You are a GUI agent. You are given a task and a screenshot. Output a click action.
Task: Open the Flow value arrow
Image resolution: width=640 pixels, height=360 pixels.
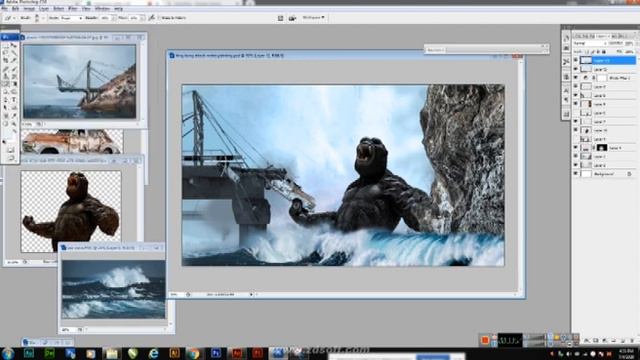pos(142,18)
